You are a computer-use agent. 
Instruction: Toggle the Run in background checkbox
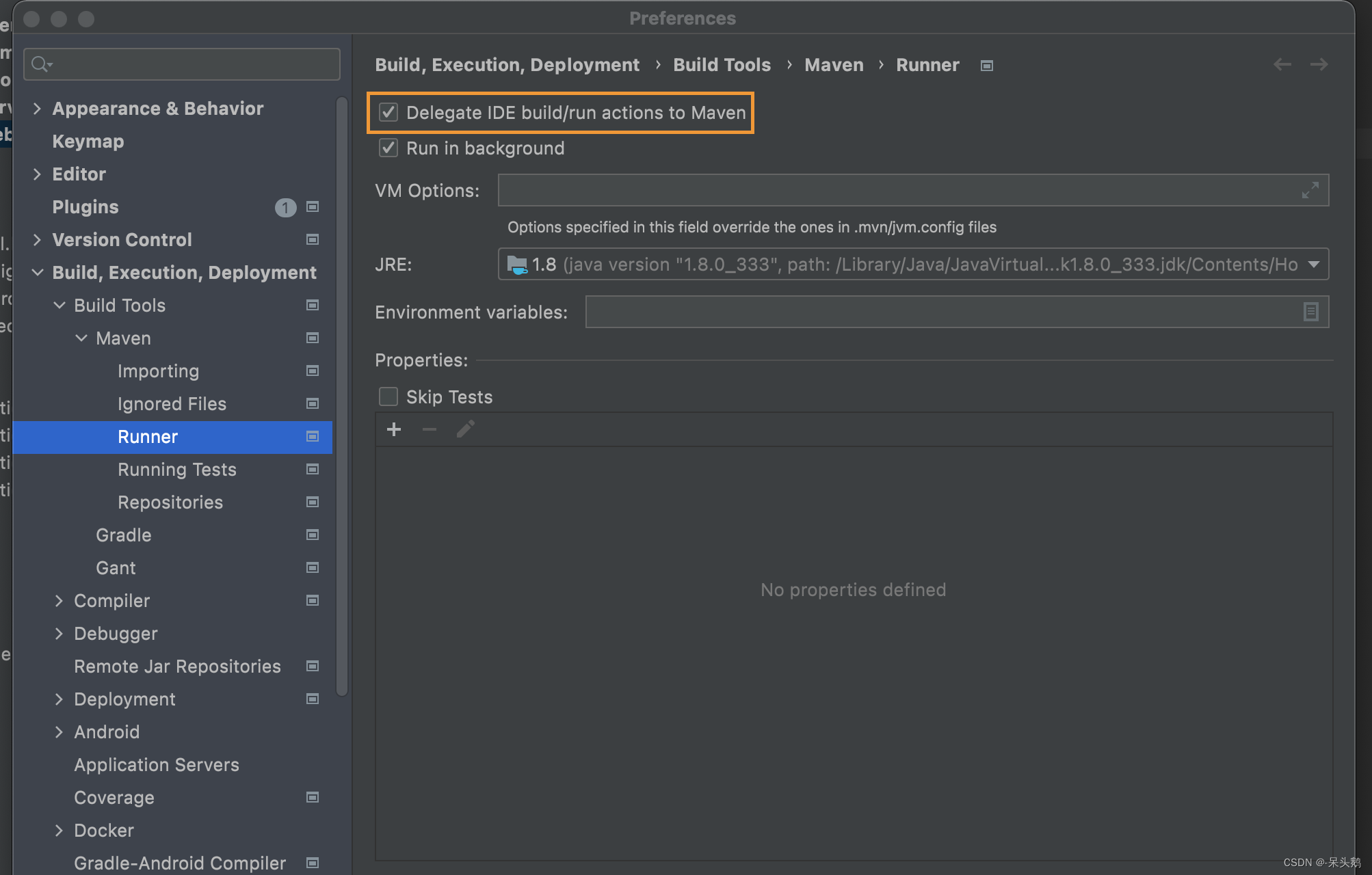pyautogui.click(x=388, y=148)
